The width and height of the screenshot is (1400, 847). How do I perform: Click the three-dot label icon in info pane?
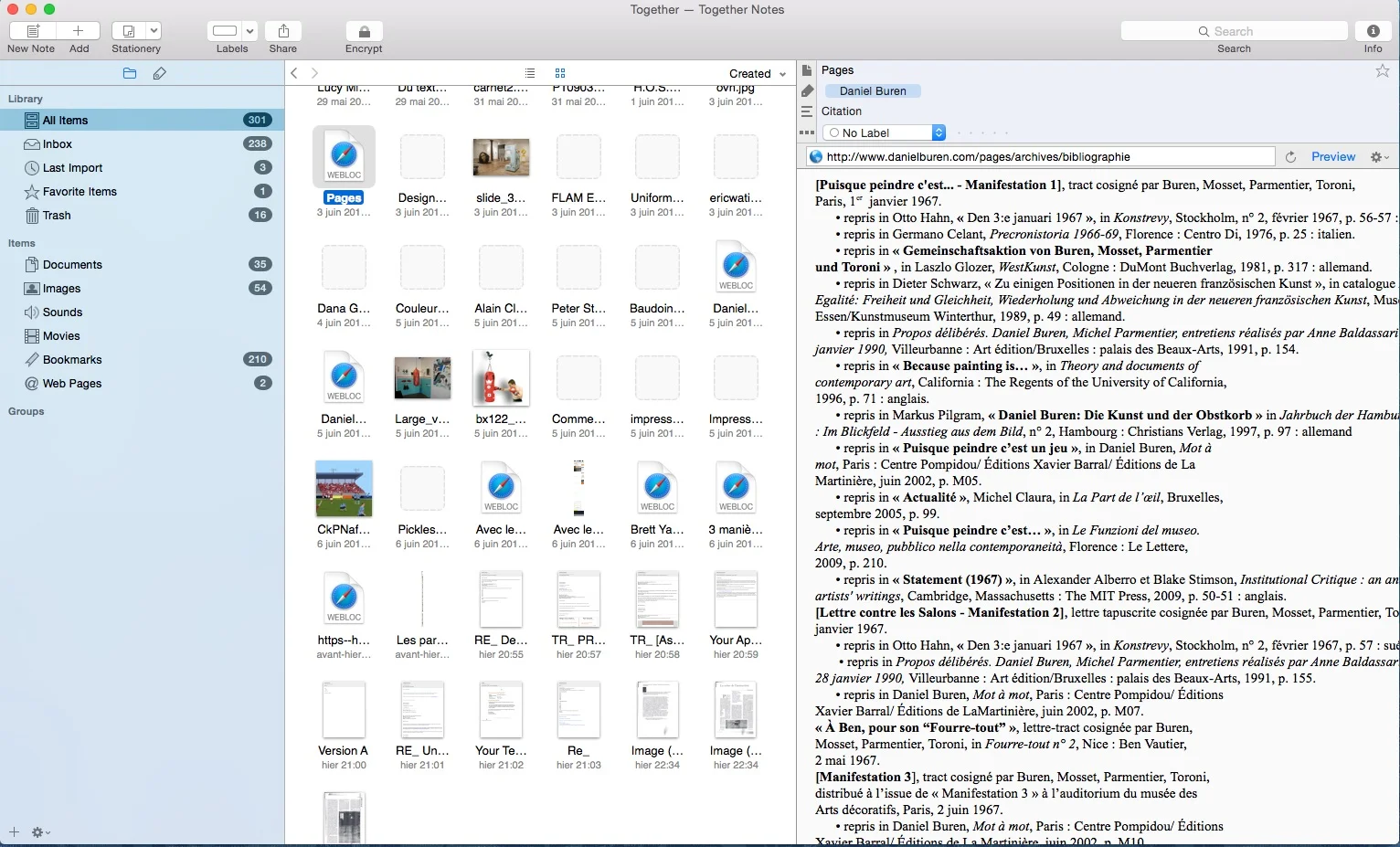coord(807,132)
